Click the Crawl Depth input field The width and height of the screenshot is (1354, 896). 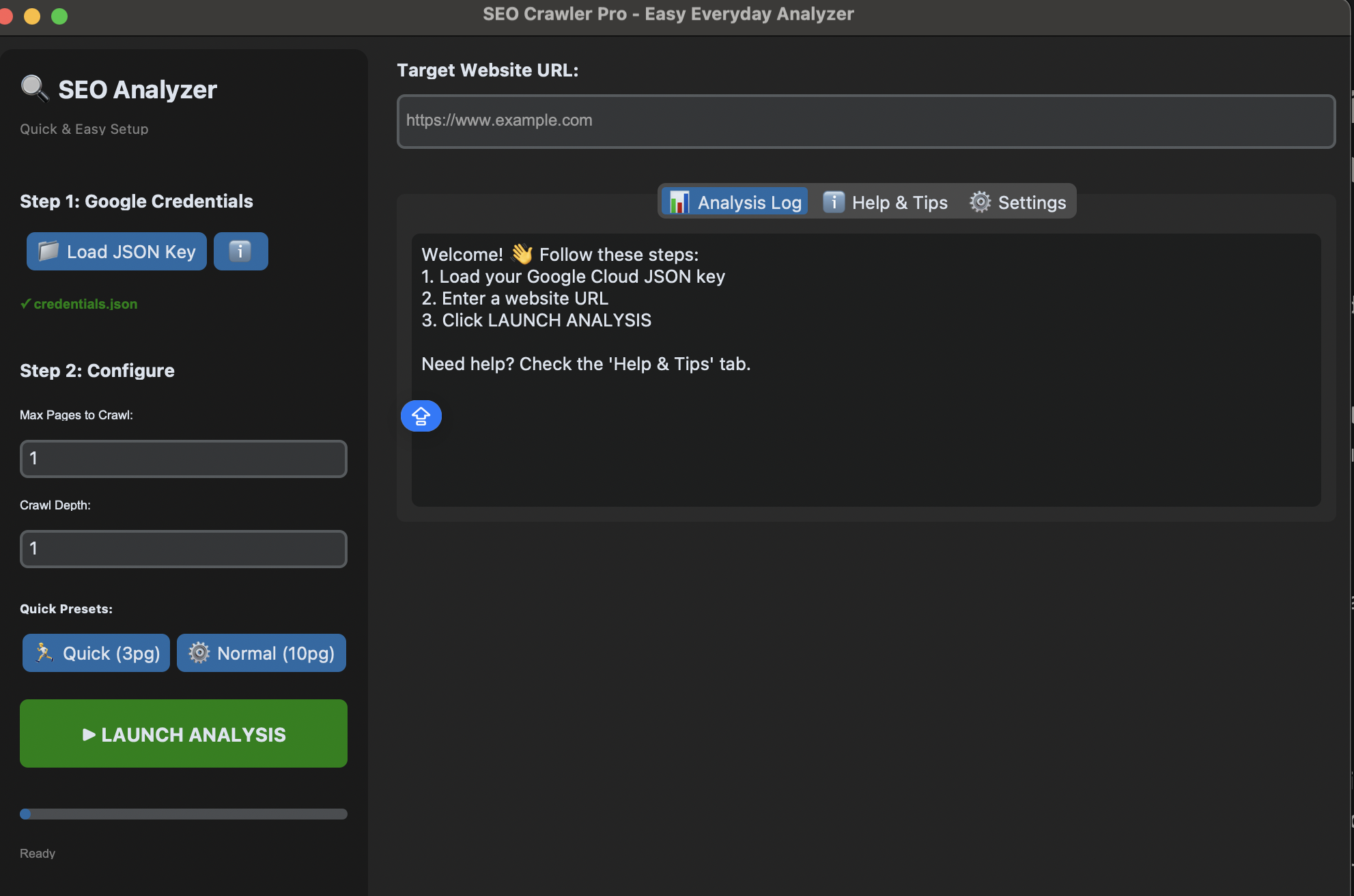(184, 549)
